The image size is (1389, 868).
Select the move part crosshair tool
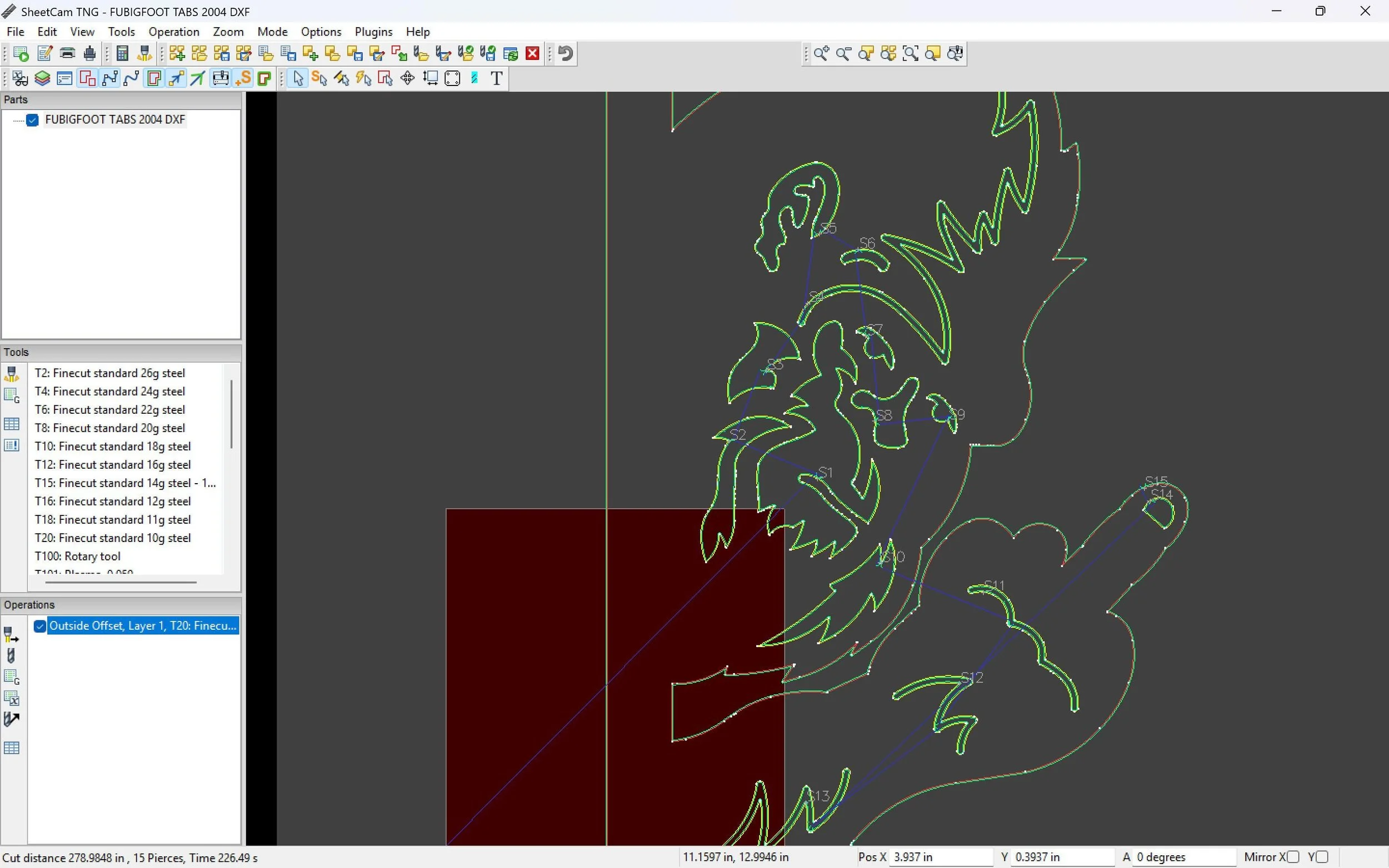(x=407, y=78)
